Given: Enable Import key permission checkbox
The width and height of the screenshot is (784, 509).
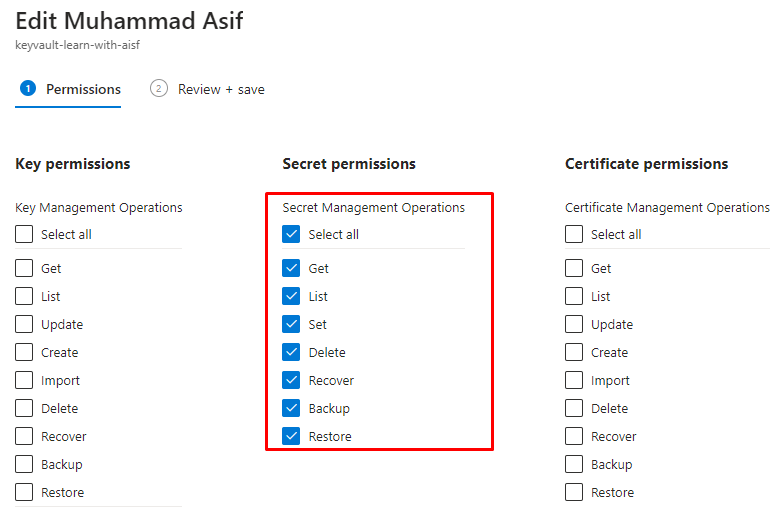Looking at the screenshot, I should coord(24,380).
